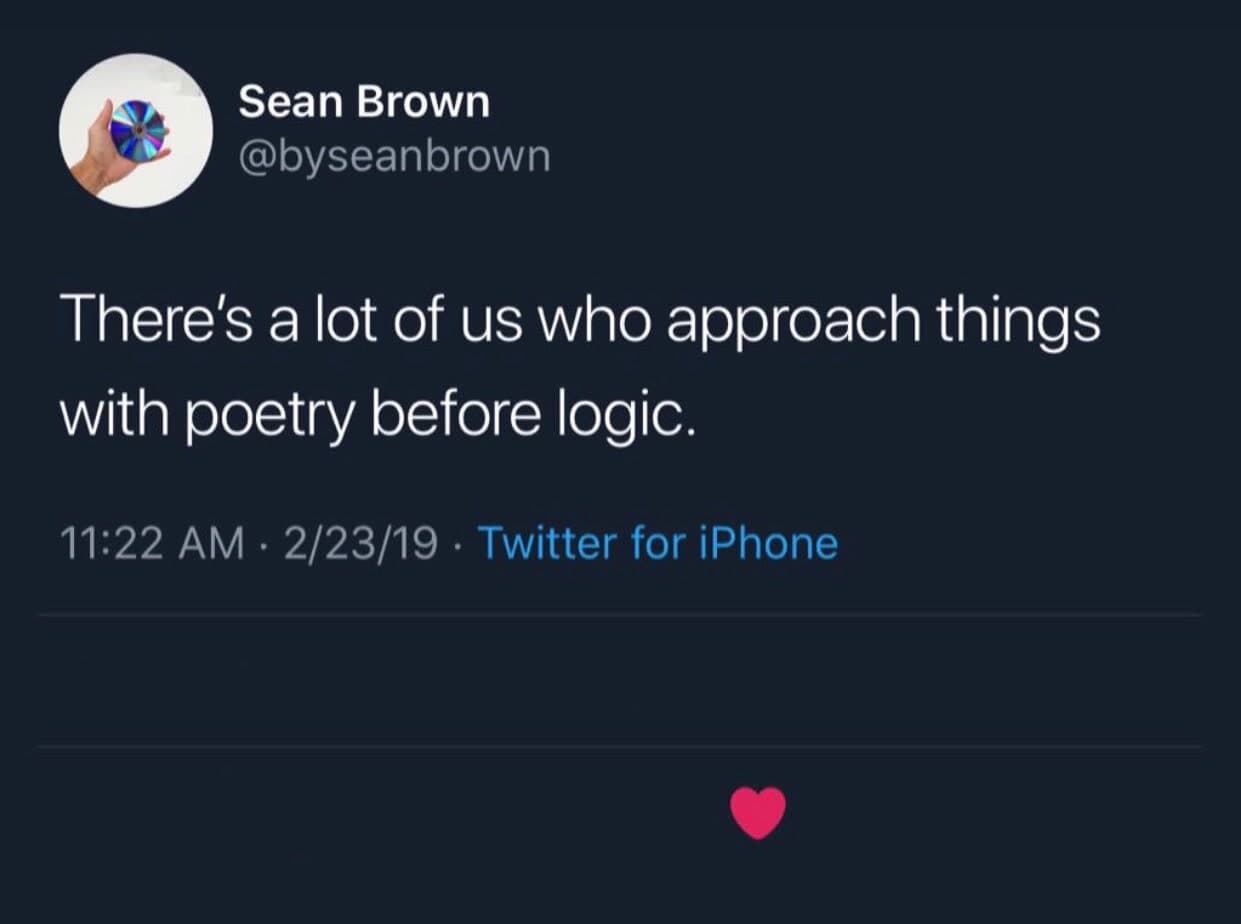This screenshot has height=924, width=1241.
Task: Unlike the tweet via the red heart
Action: pos(758,812)
